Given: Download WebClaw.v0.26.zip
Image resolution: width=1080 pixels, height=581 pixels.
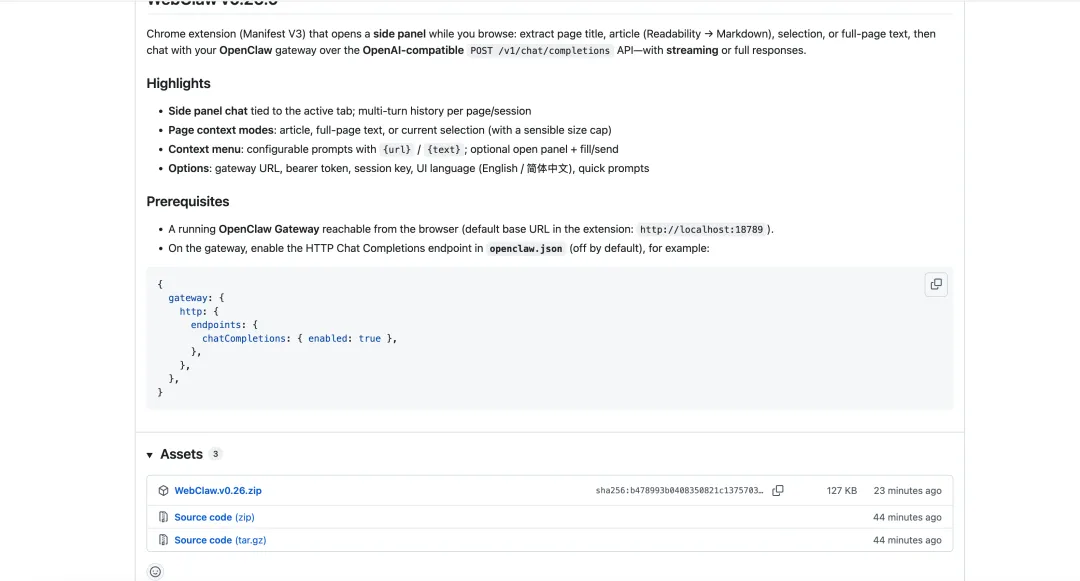Looking at the screenshot, I should pyautogui.click(x=218, y=491).
